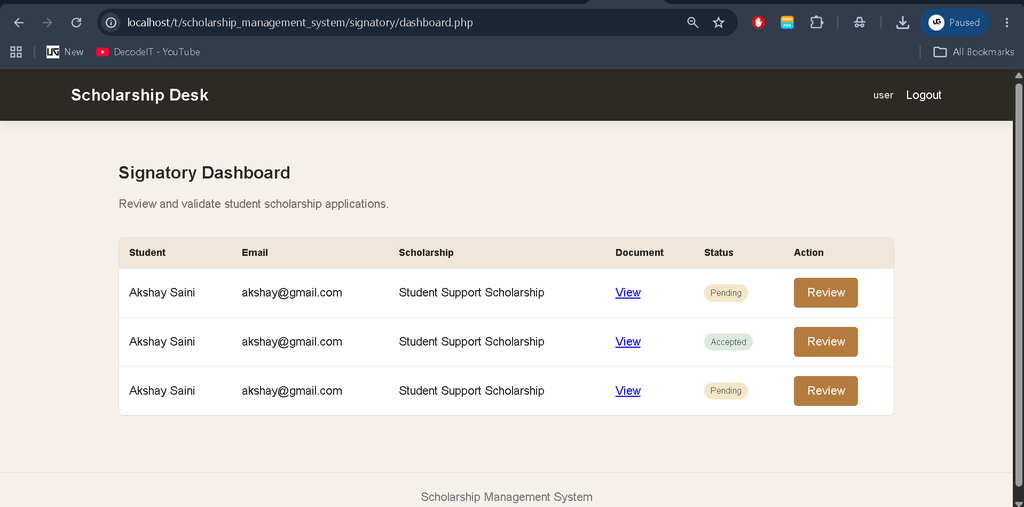Click the Scholarship Management System footer text
Viewport: 1024px width, 507px height.
[x=507, y=497]
